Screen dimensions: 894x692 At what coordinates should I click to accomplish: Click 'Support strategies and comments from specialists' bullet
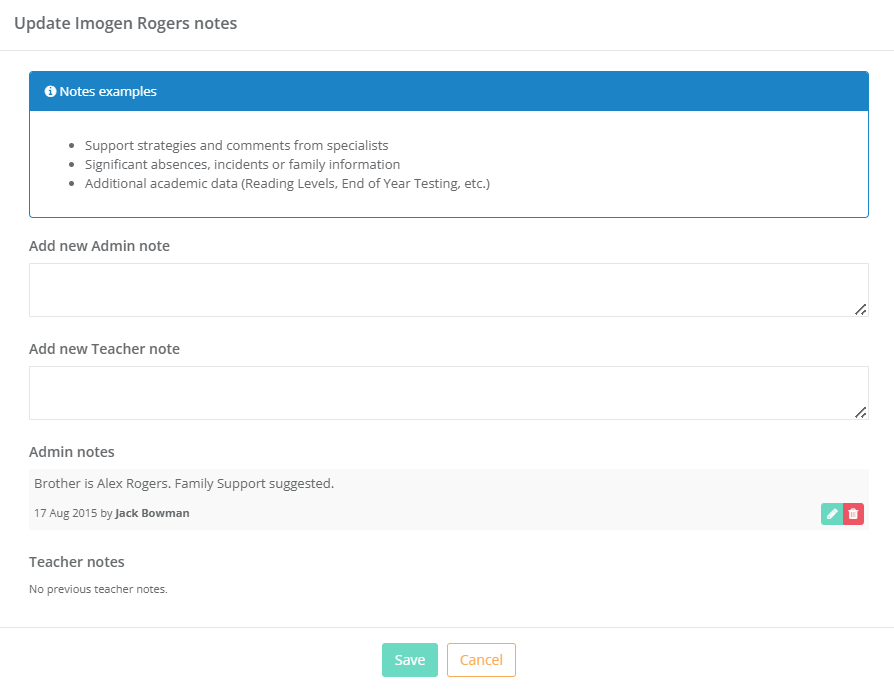[237, 145]
